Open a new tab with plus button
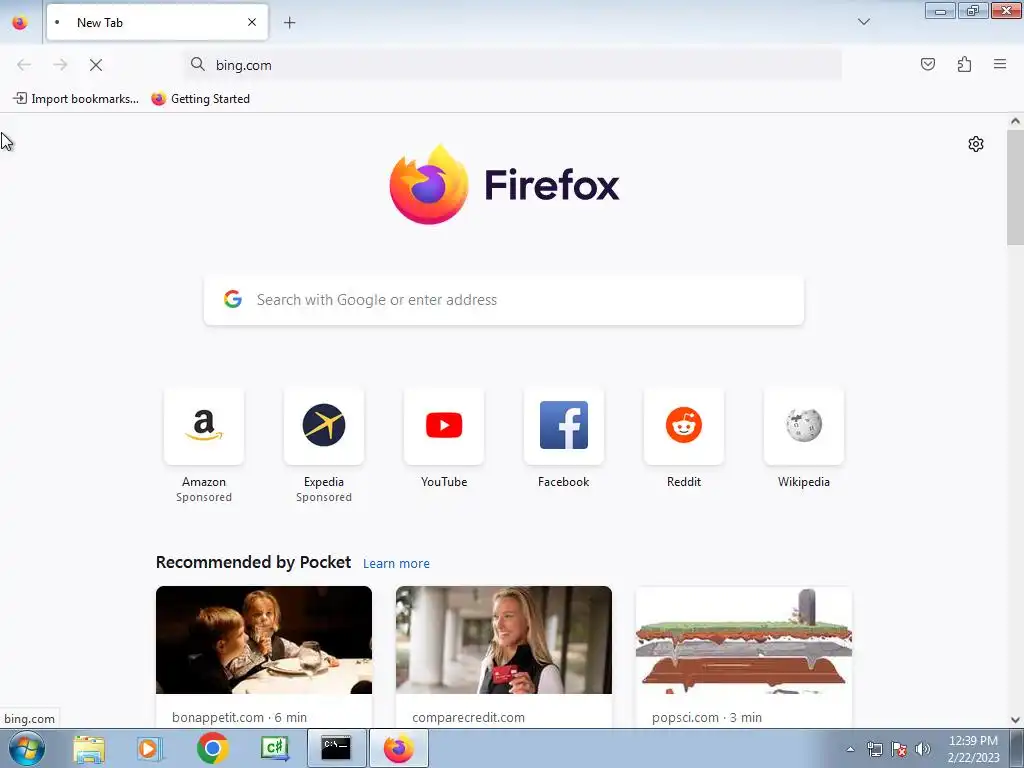This screenshot has height=768, width=1024. pyautogui.click(x=289, y=23)
